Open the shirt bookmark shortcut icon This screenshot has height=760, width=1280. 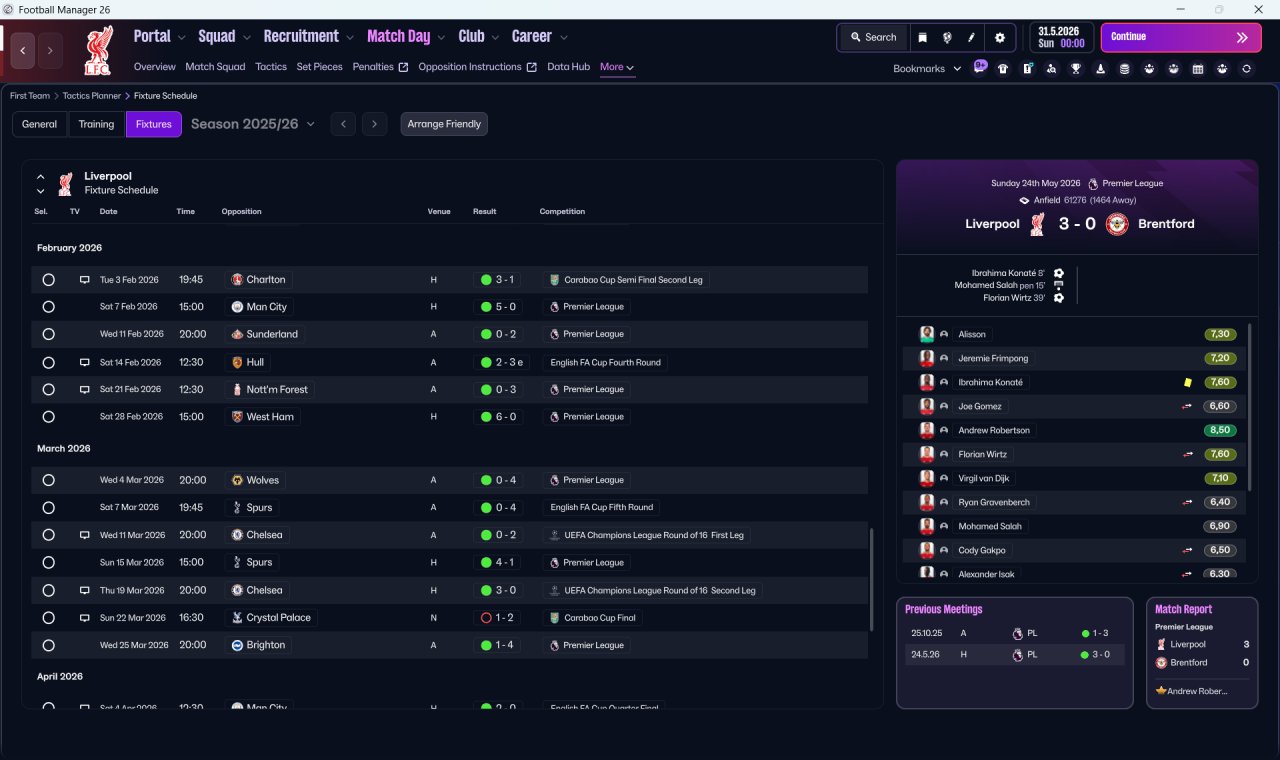[1003, 69]
